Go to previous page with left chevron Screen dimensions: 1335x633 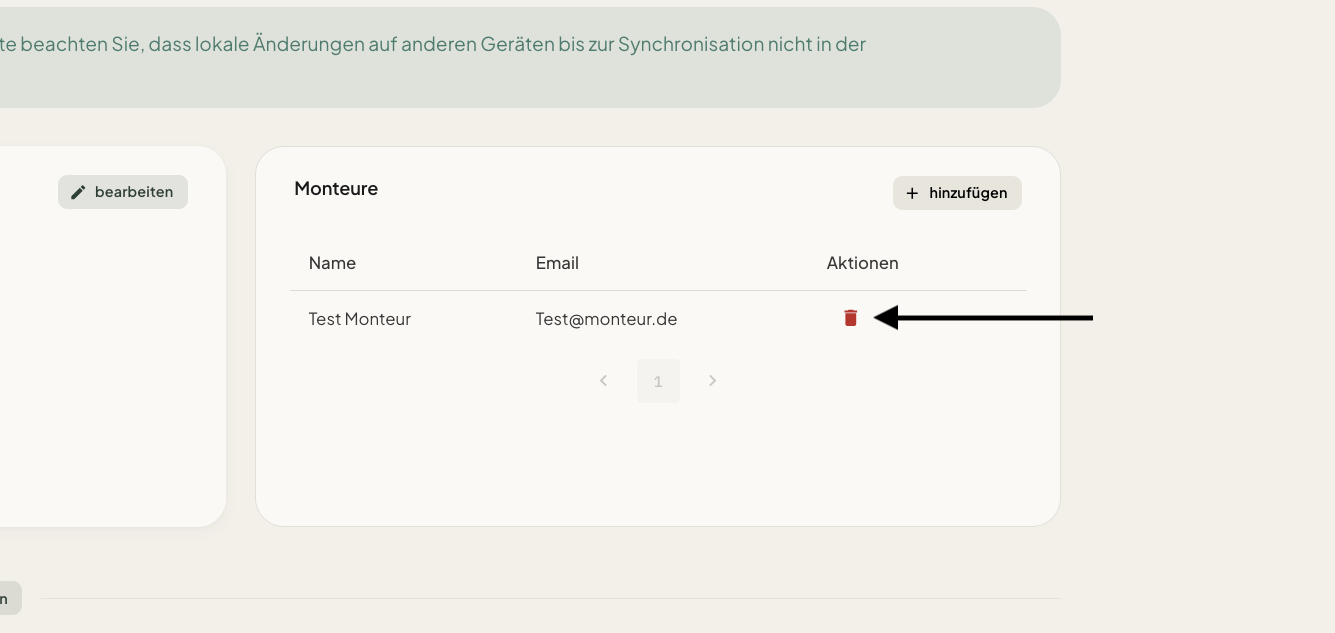pyautogui.click(x=603, y=381)
